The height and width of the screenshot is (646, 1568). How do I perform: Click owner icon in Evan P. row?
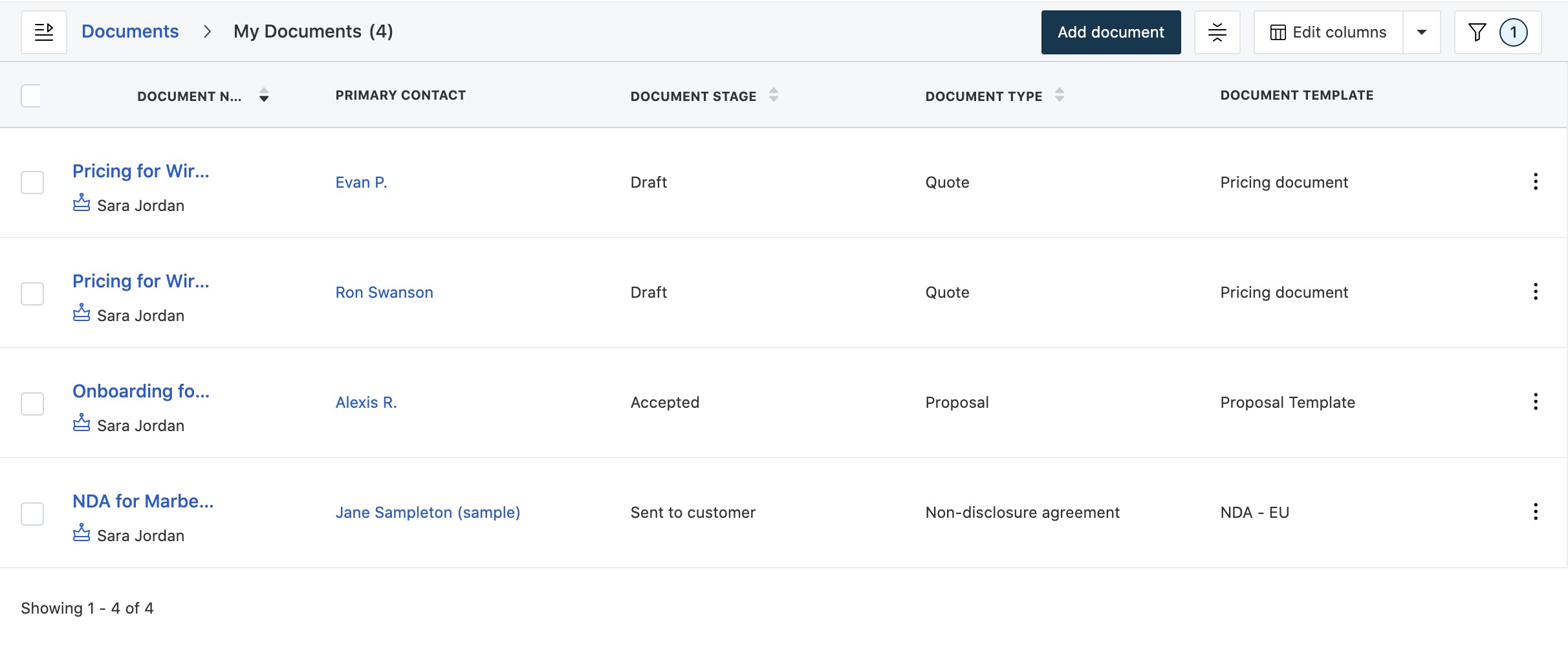click(82, 203)
